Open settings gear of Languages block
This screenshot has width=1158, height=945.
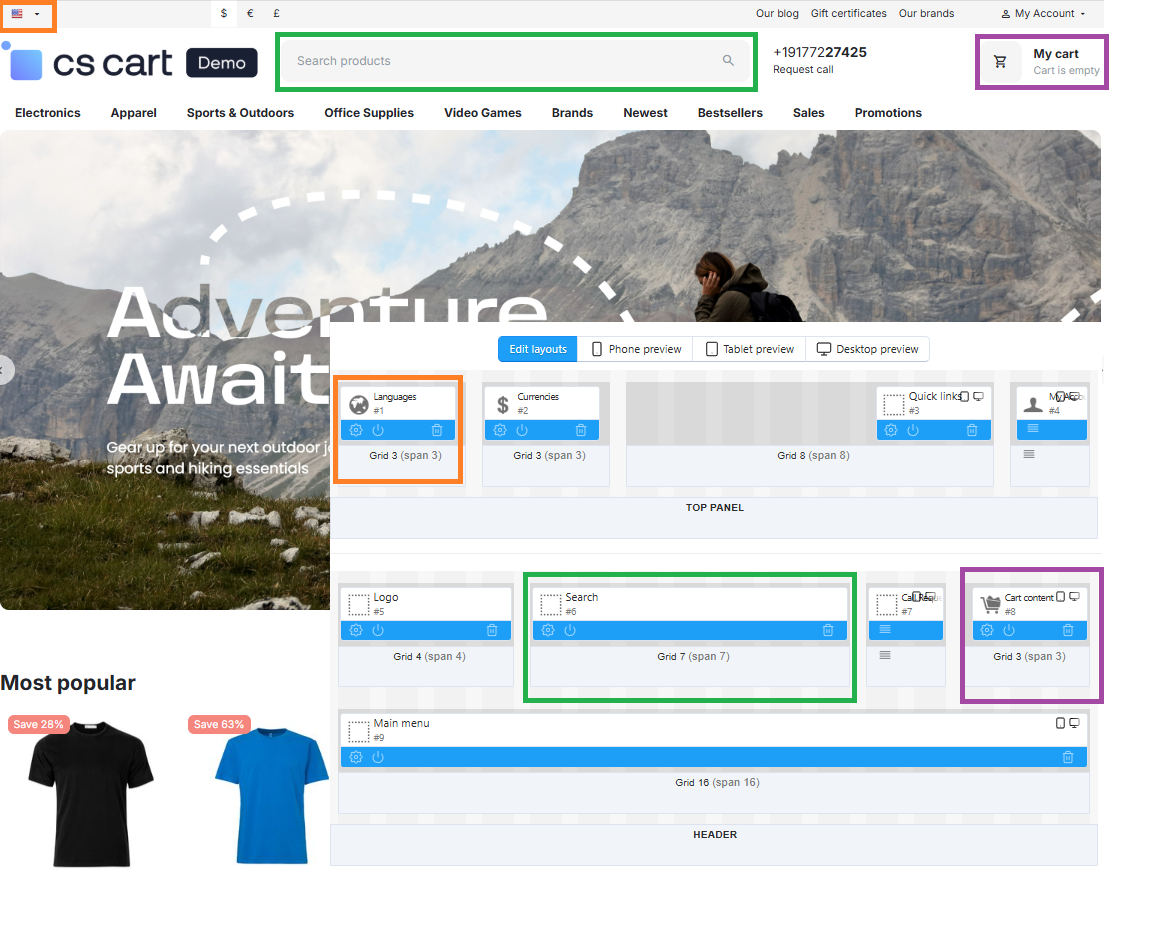coord(356,430)
